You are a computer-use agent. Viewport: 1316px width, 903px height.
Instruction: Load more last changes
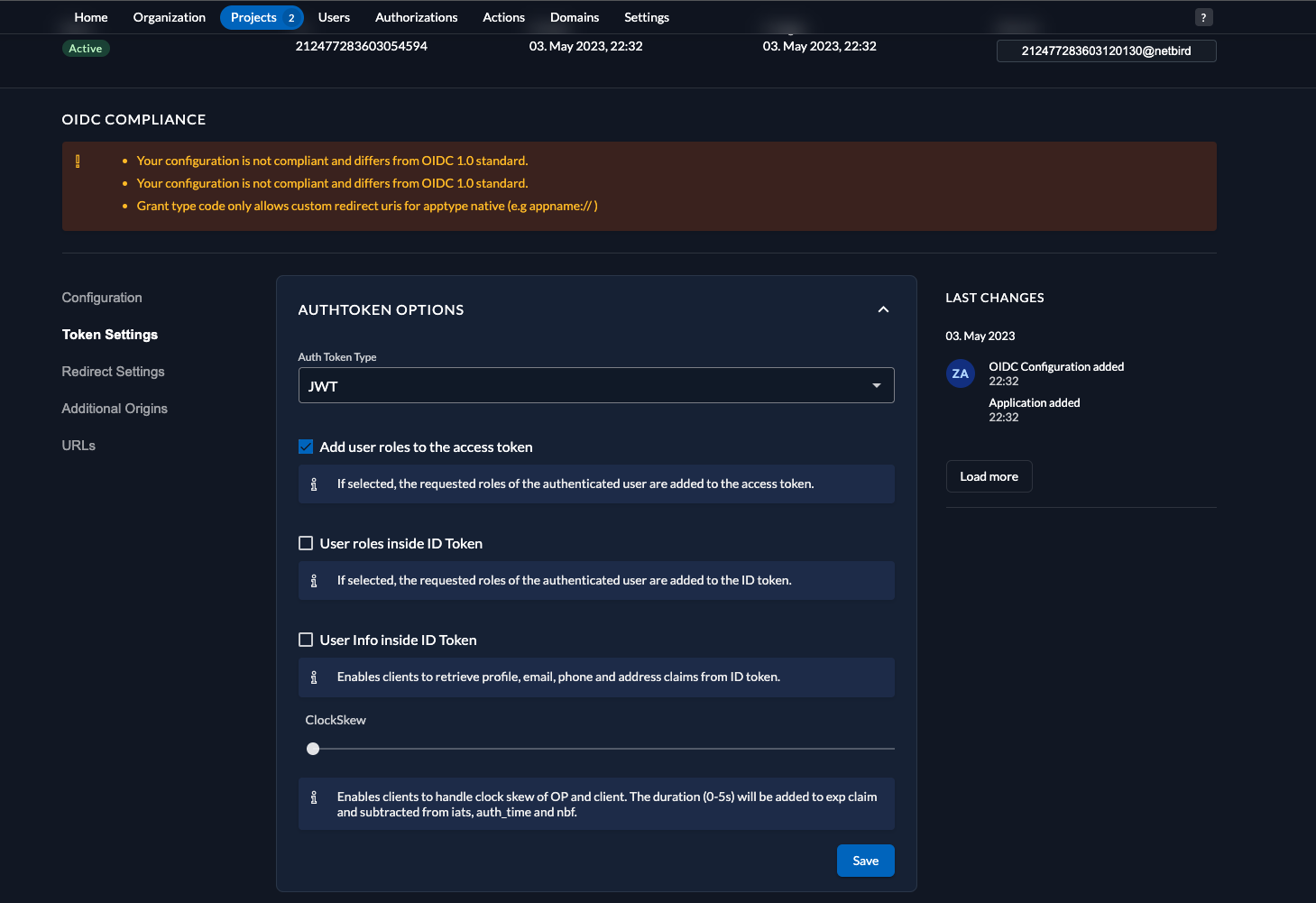click(x=989, y=476)
